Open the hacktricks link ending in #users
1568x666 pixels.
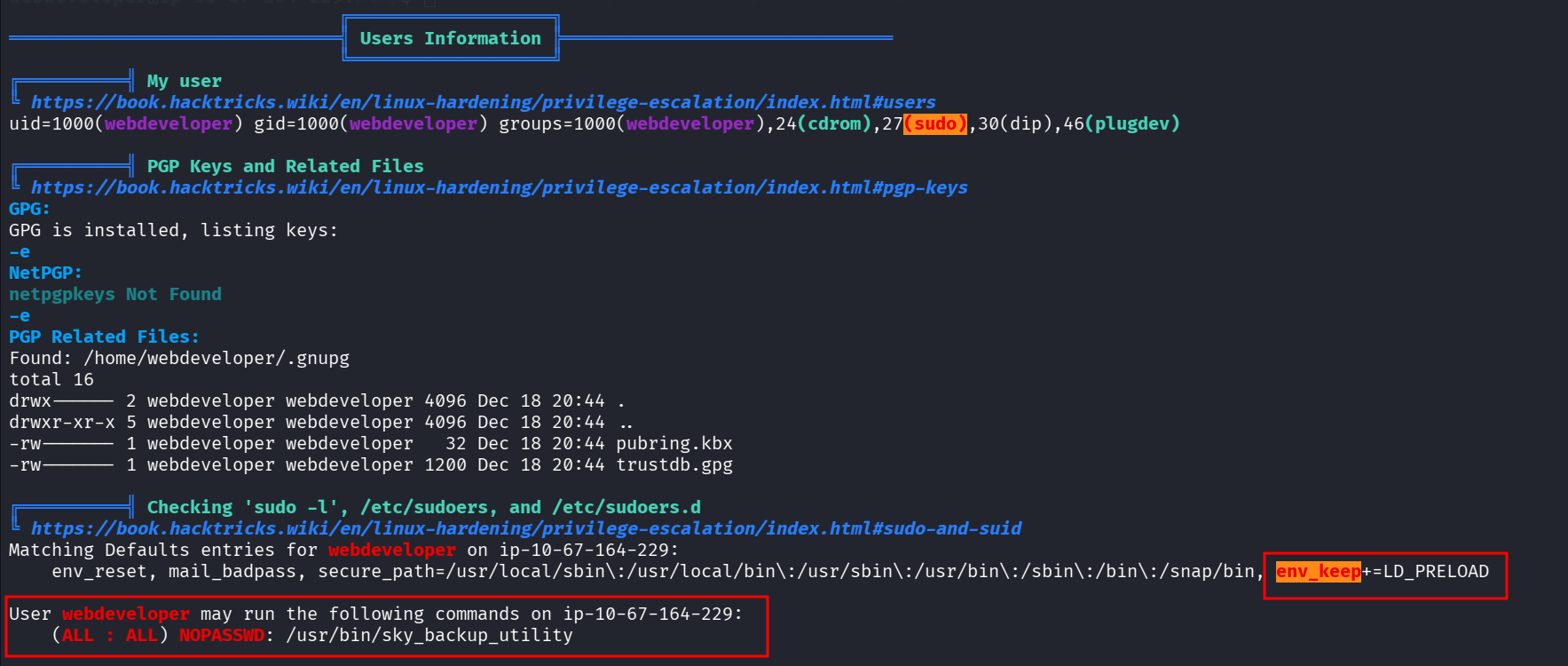(x=483, y=102)
